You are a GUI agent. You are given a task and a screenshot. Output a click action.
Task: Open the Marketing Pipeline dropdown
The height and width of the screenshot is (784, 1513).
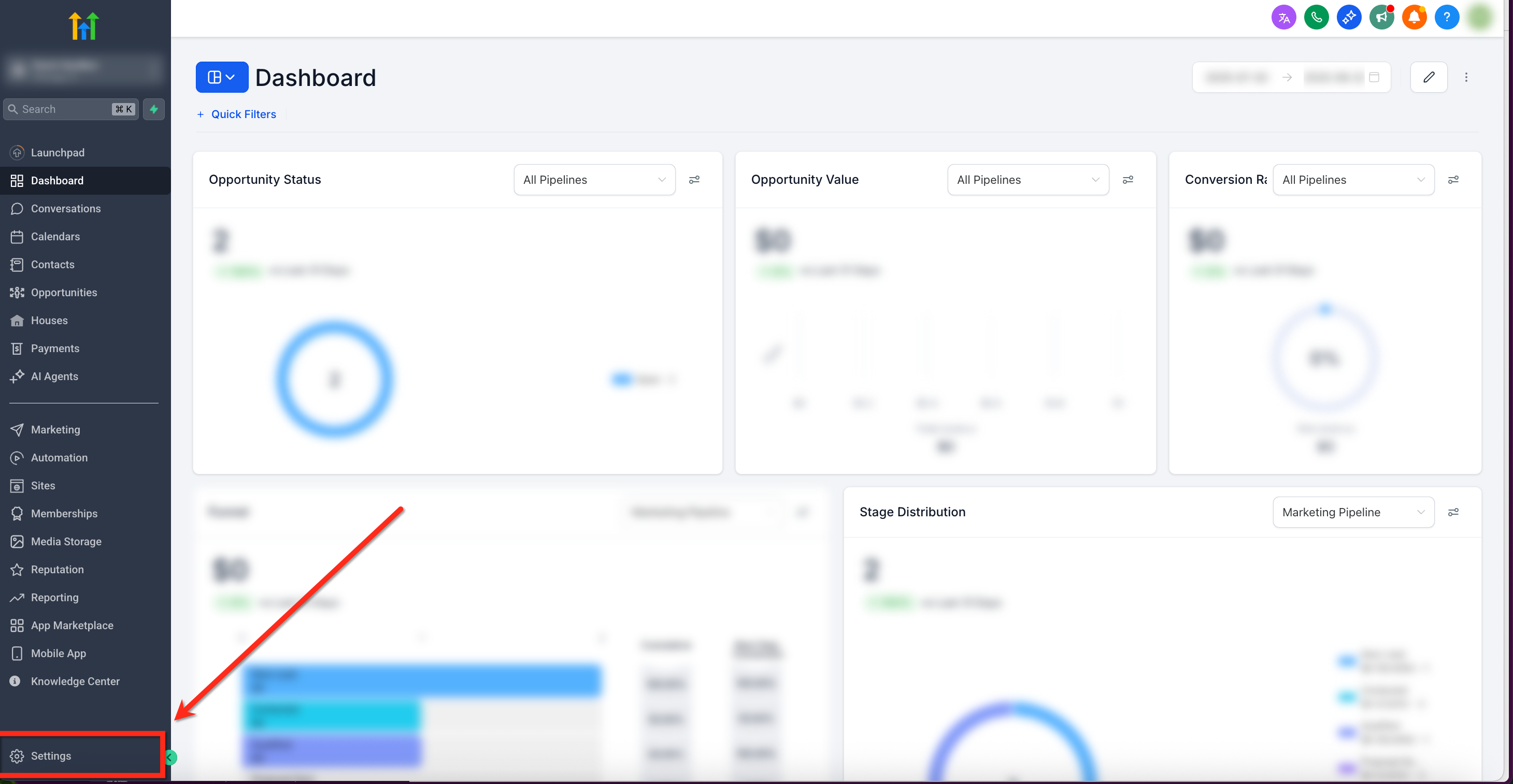click(1353, 512)
